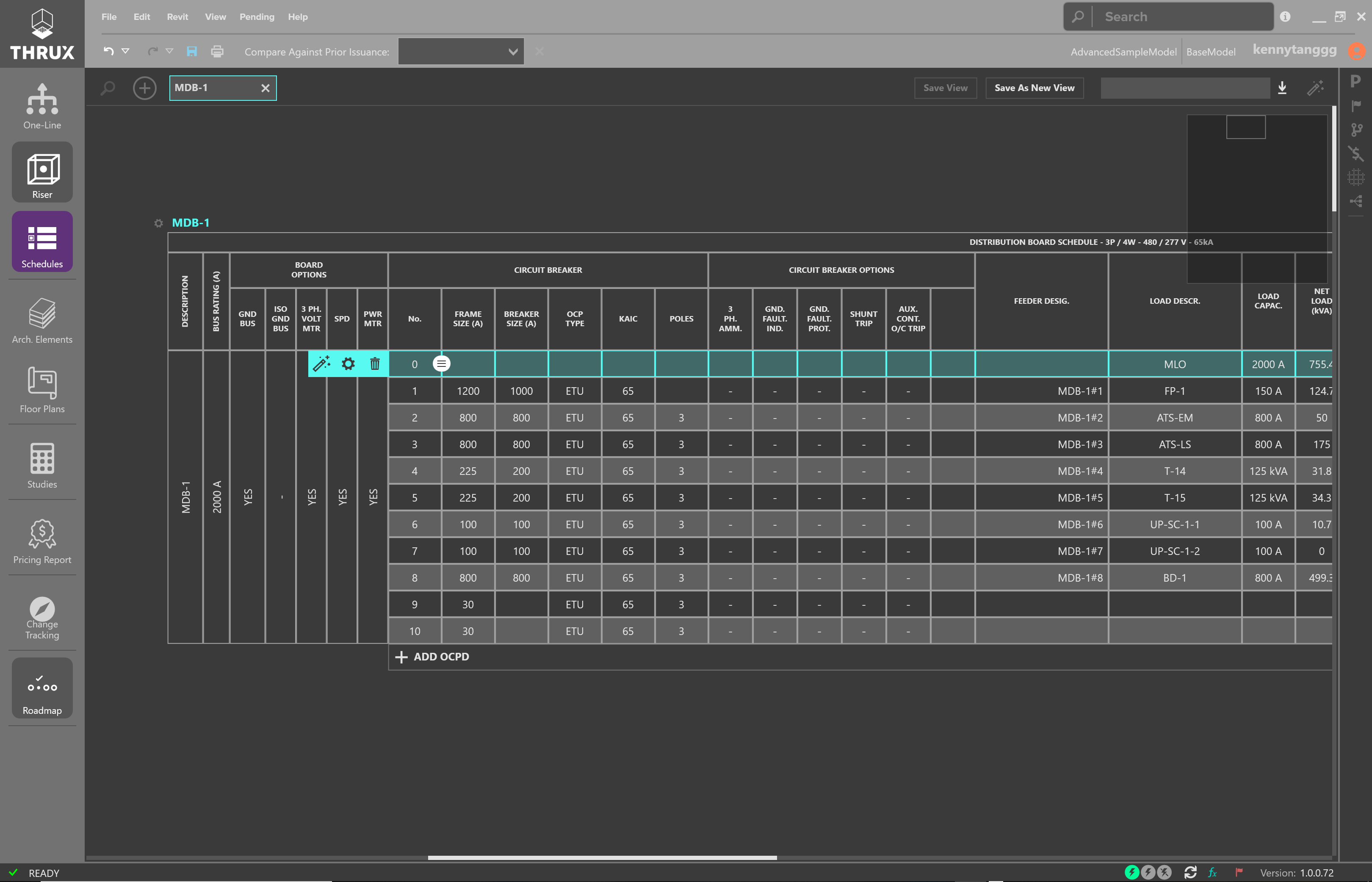Toggle the fx formula icon
The image size is (1372, 882).
1212,872
